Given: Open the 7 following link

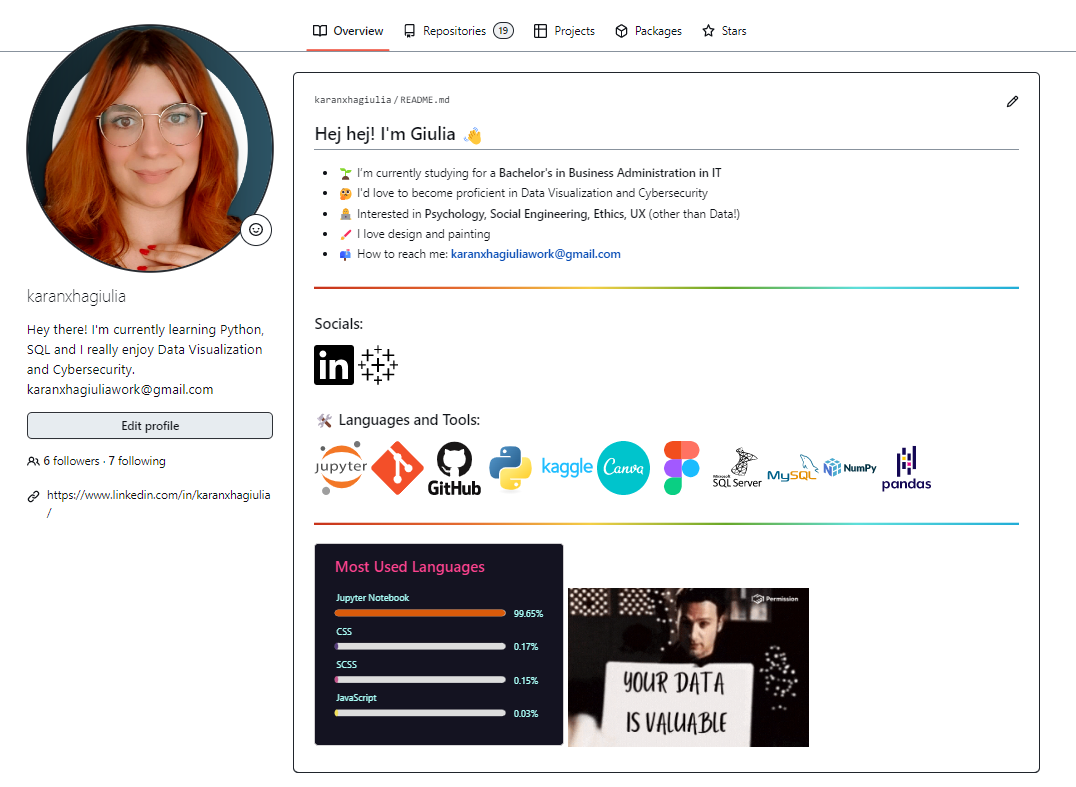Looking at the screenshot, I should click(137, 461).
